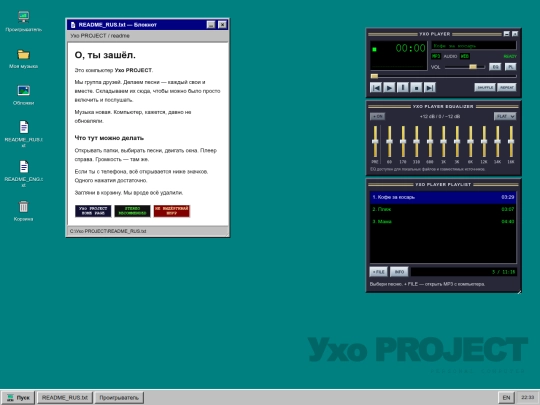Click the MP3 format indicator
540x405 pixels.
coord(436,56)
